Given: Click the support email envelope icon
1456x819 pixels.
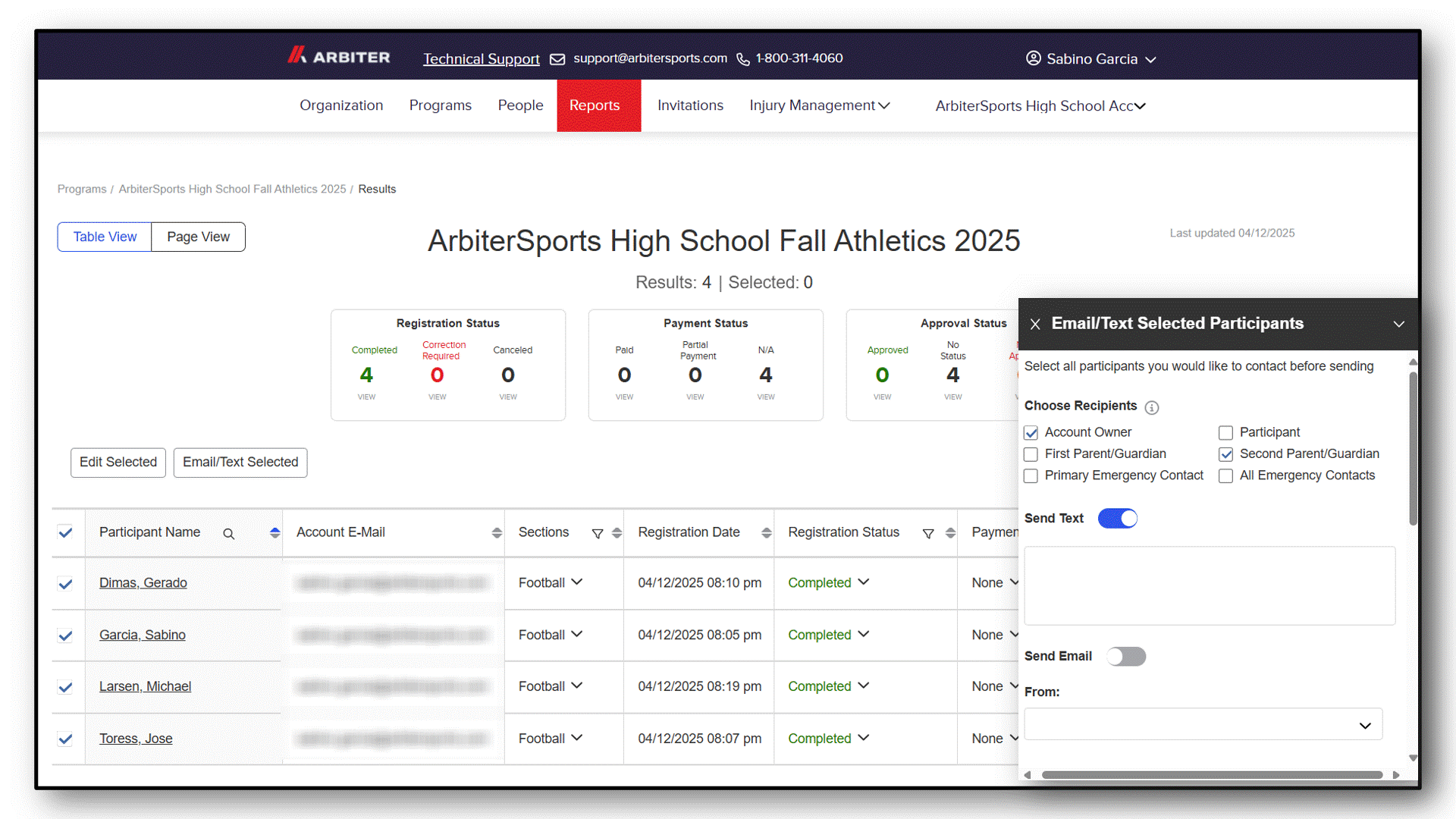Looking at the screenshot, I should (557, 59).
